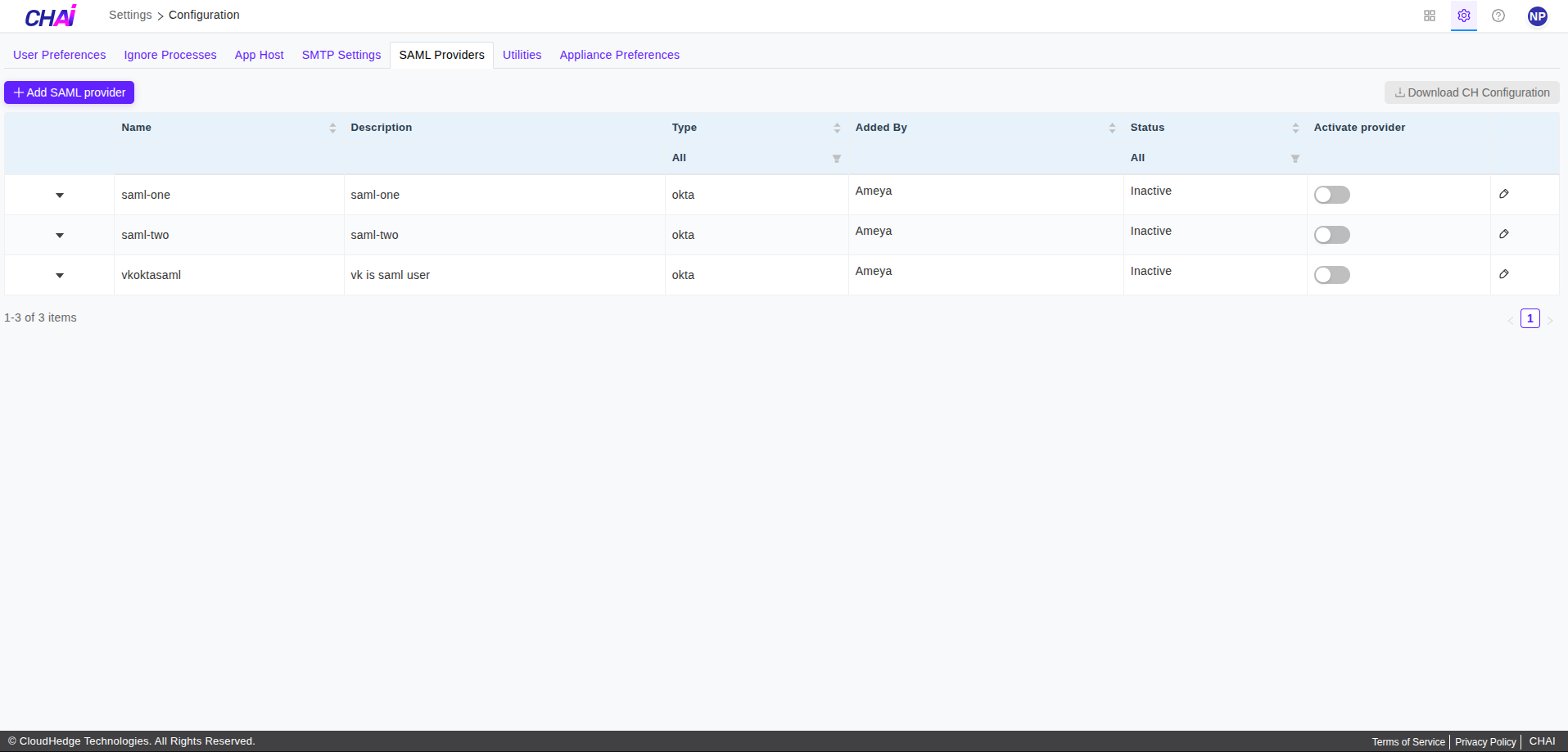This screenshot has width=1568, height=752.
Task: Edit the saml-two provider with the pencil icon
Action: point(1504,234)
